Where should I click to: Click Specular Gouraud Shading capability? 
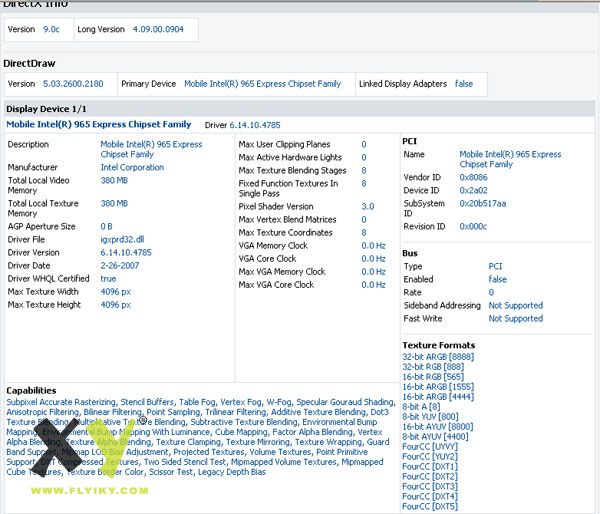(x=345, y=402)
